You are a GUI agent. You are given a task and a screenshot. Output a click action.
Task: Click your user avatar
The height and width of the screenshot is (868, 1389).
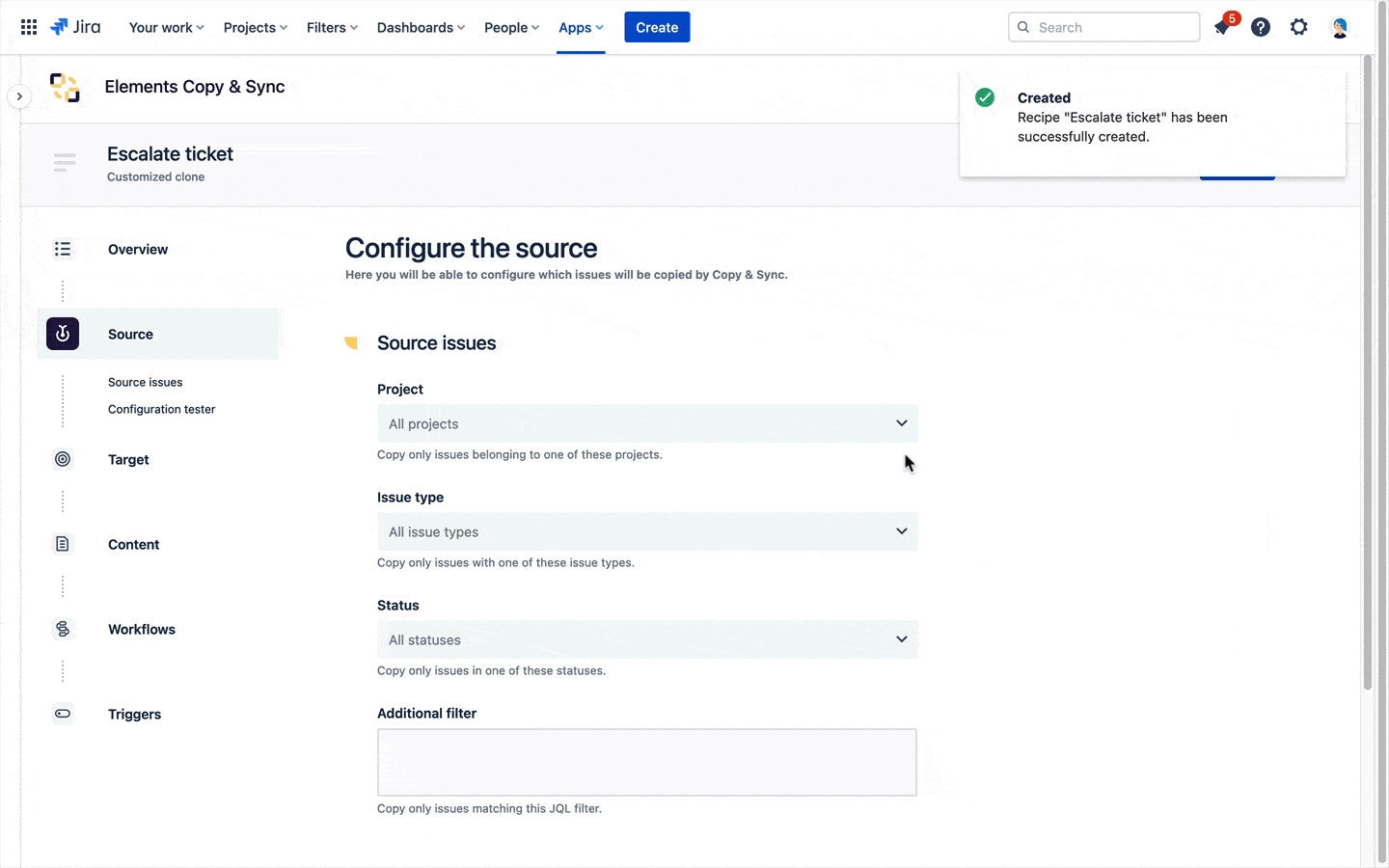coord(1340,27)
